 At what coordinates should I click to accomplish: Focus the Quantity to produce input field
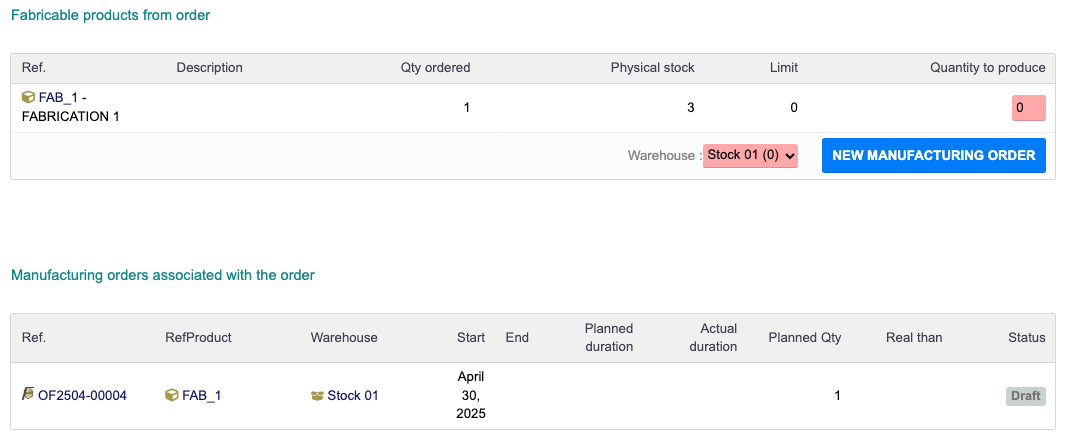[1028, 108]
